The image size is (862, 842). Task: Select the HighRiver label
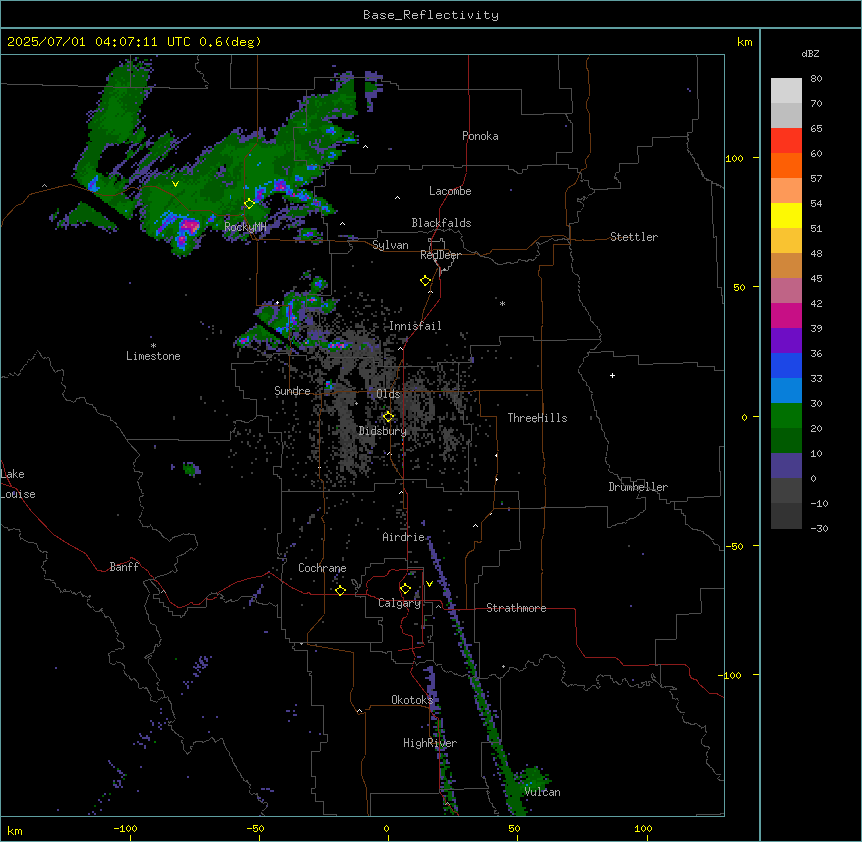coord(430,743)
